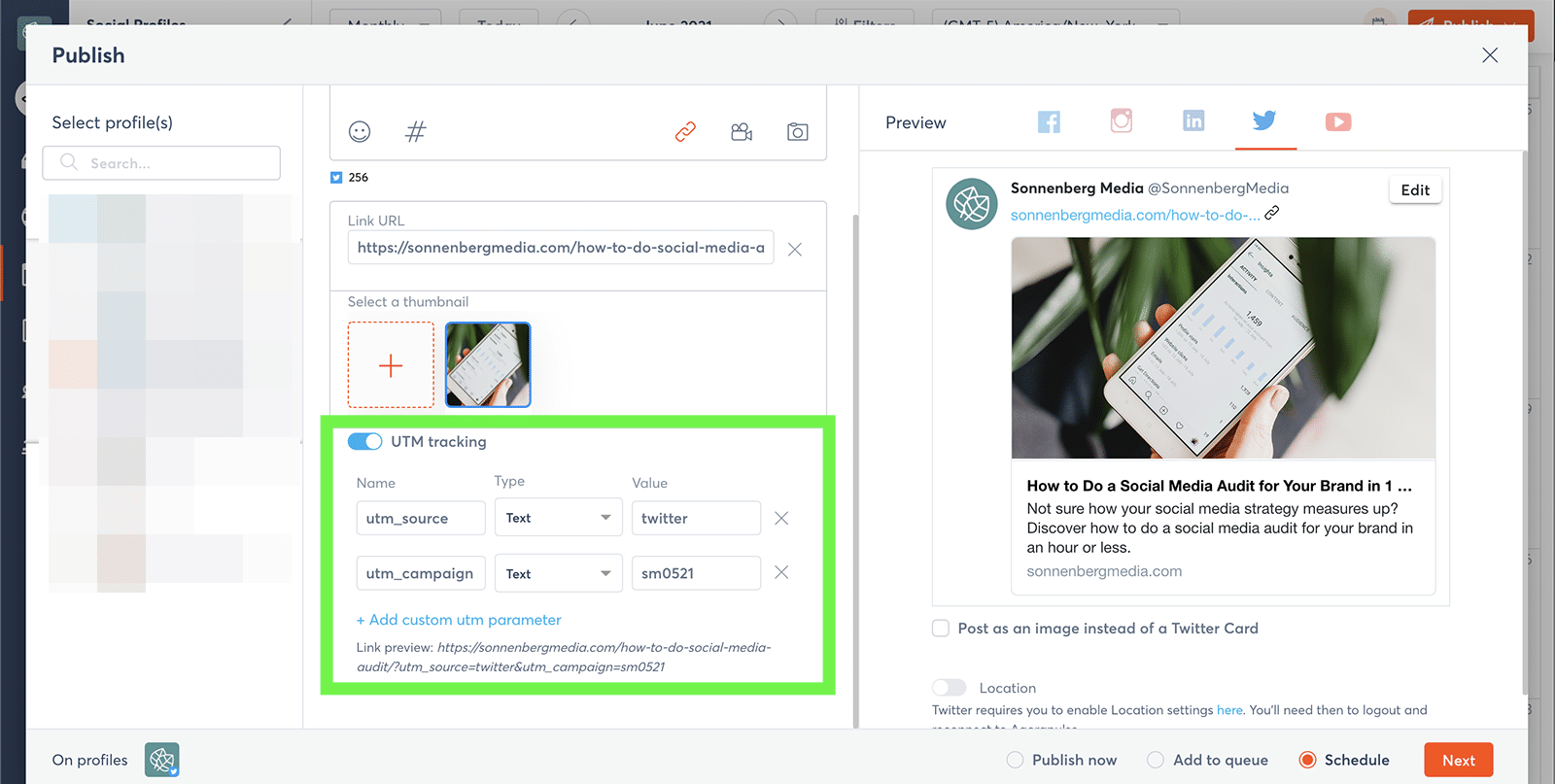Add a photo with the camera icon
The image size is (1555, 784).
point(798,132)
